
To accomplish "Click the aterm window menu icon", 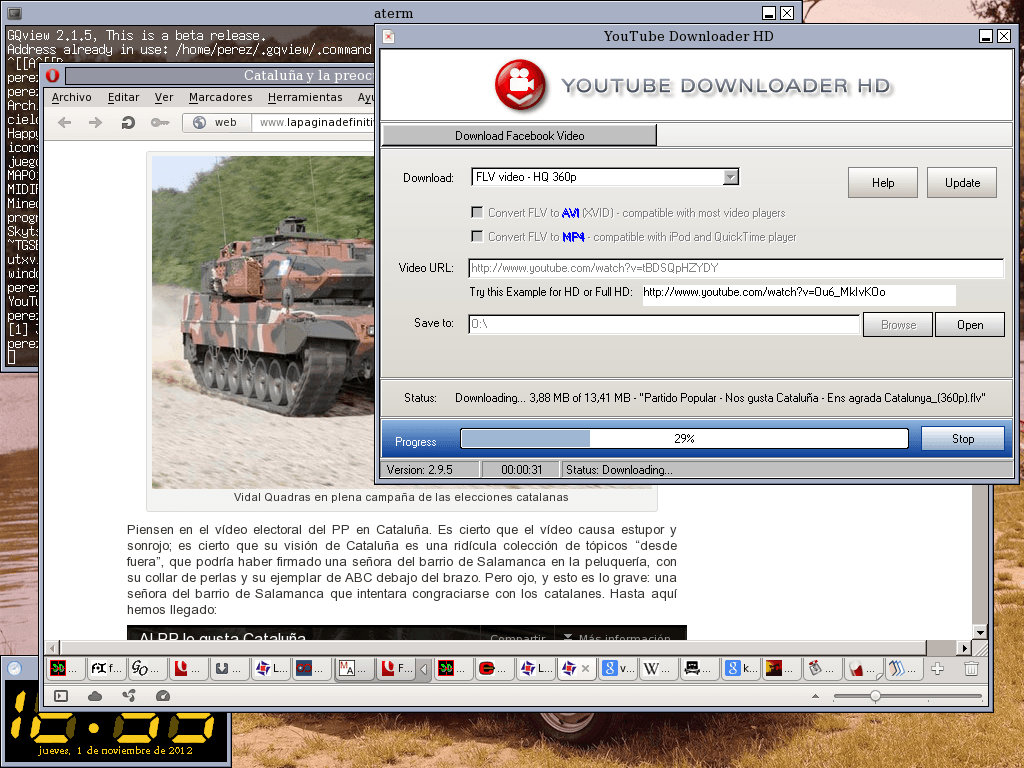I will click(x=14, y=12).
